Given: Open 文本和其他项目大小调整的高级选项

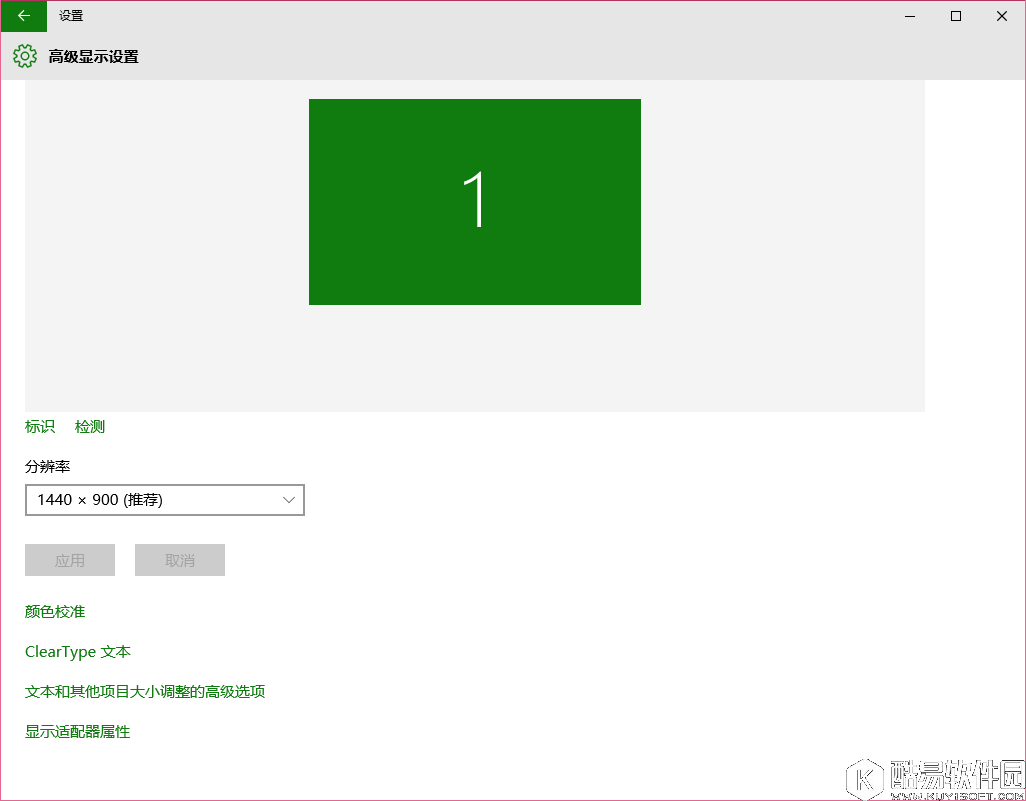Looking at the screenshot, I should click(145, 691).
